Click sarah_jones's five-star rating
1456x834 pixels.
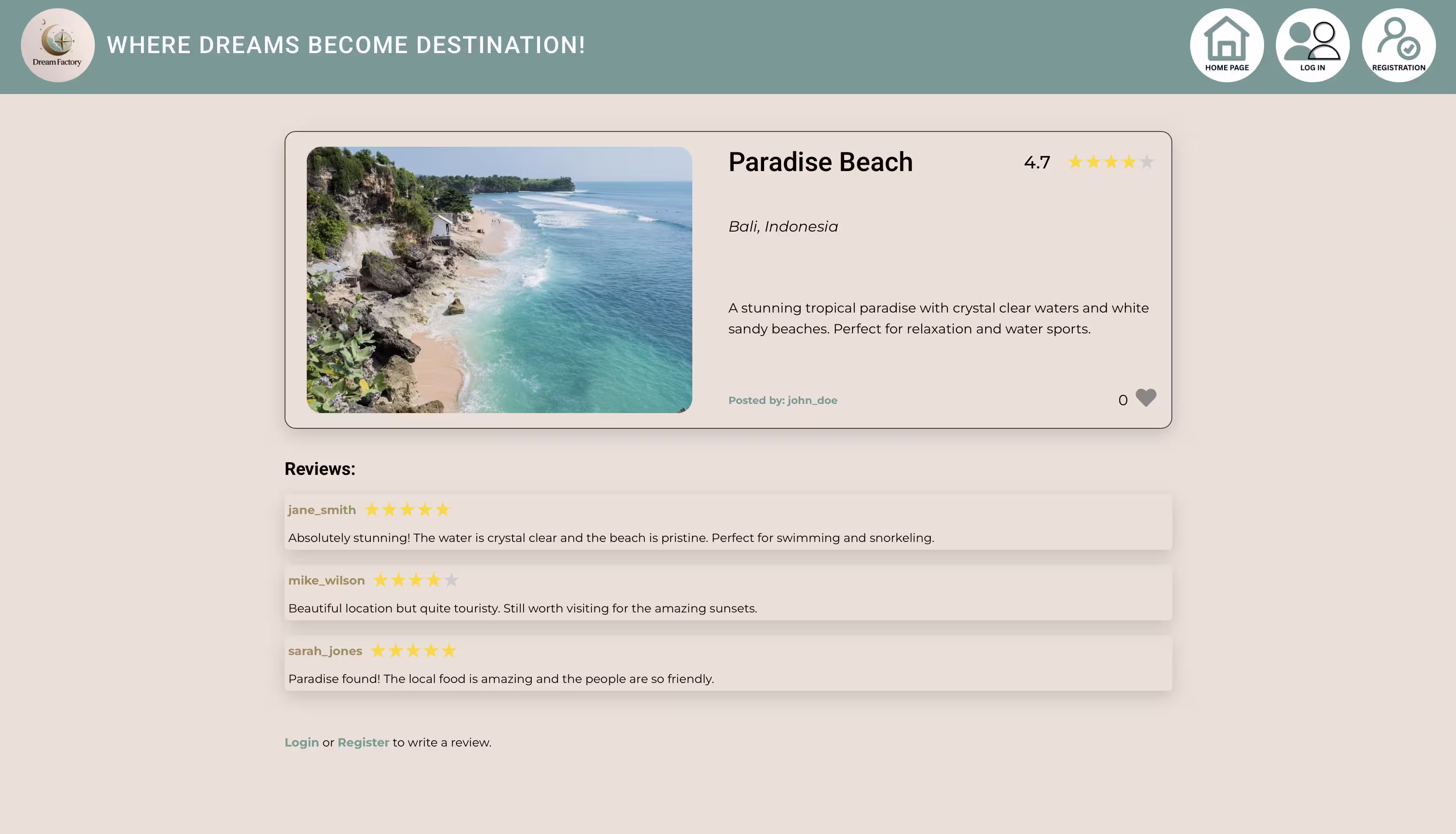413,651
